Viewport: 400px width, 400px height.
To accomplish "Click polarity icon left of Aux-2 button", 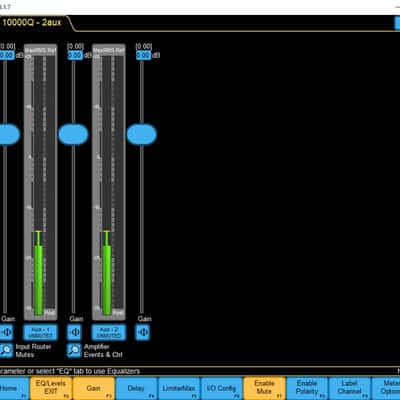I will (74, 332).
